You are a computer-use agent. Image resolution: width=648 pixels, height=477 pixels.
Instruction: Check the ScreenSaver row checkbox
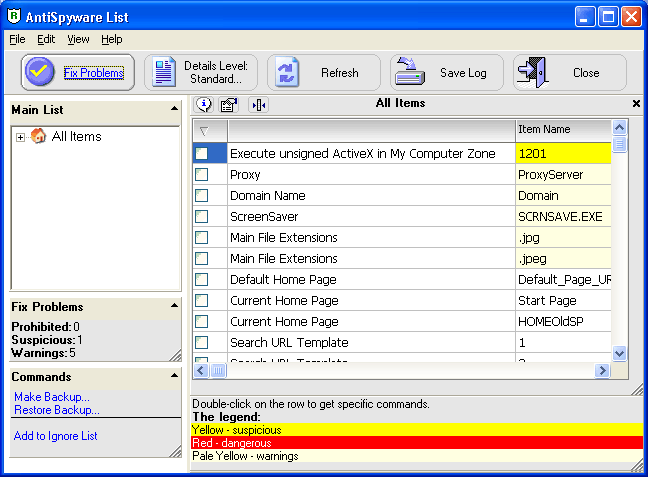click(x=202, y=216)
